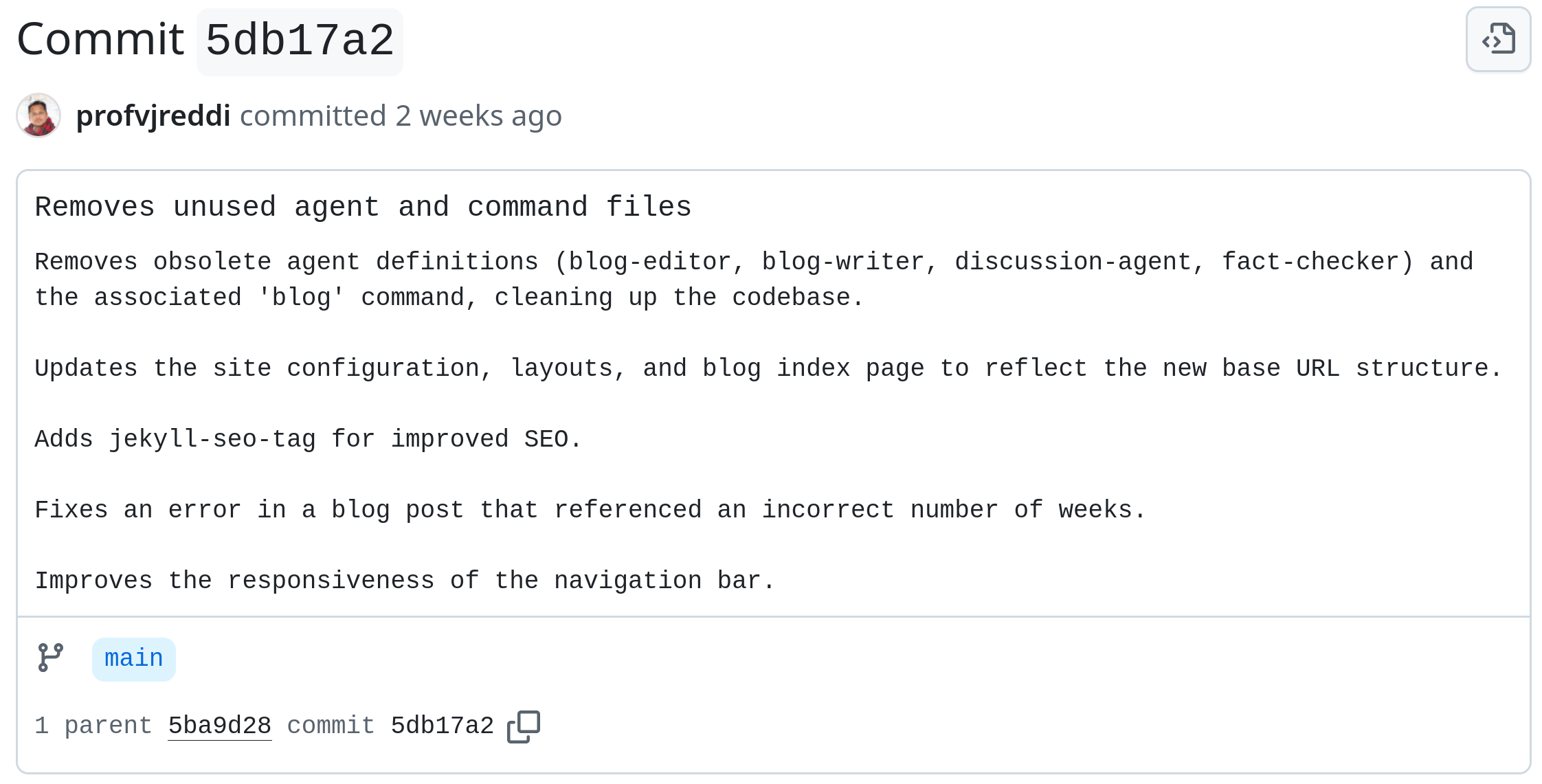The height and width of the screenshot is (784, 1542).
Task: Open the main branch link
Action: point(134,659)
